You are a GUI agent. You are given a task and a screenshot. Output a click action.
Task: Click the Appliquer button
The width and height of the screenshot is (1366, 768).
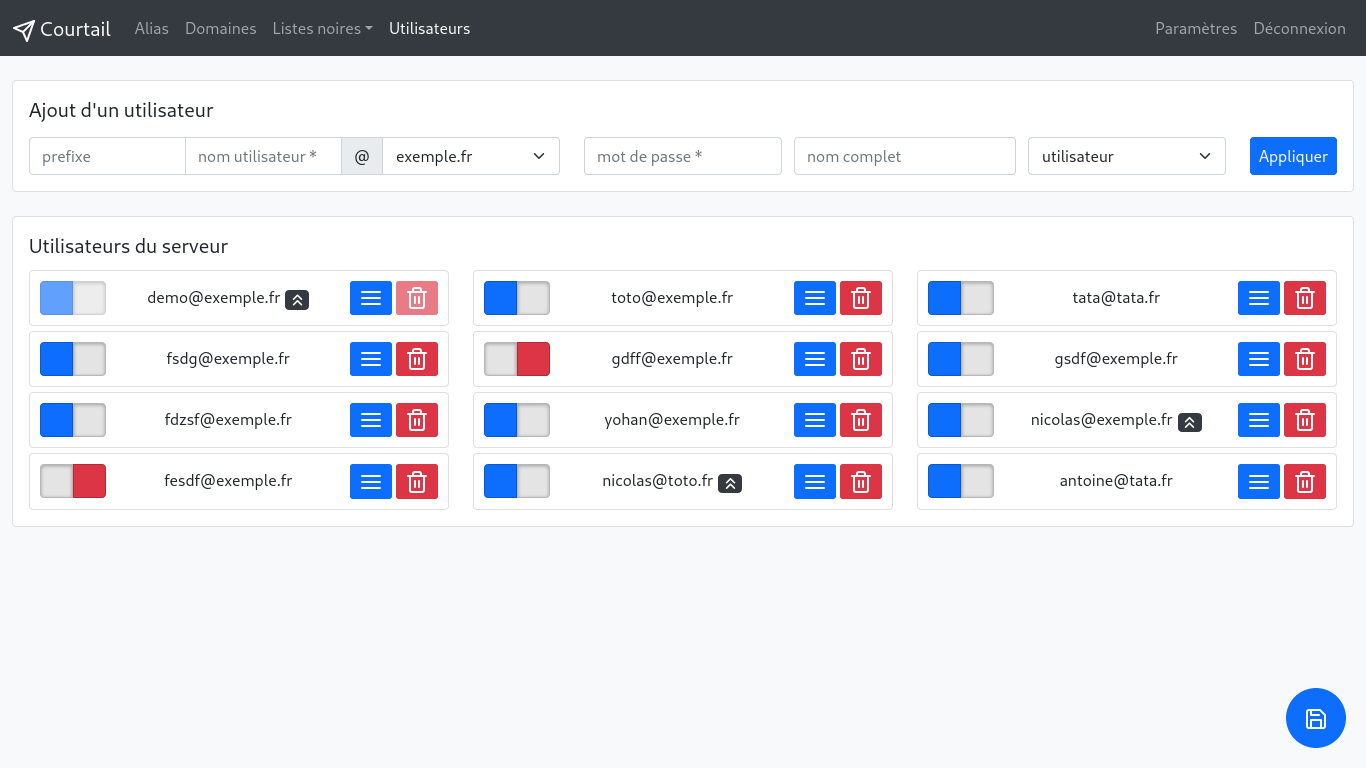coord(1293,156)
